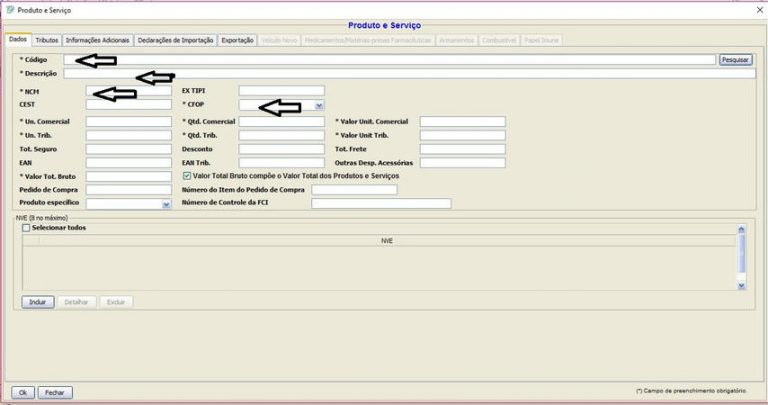Viewport: 768px width, 405px height.
Task: Focus Número de Controle da FCI field
Action: coord(381,203)
